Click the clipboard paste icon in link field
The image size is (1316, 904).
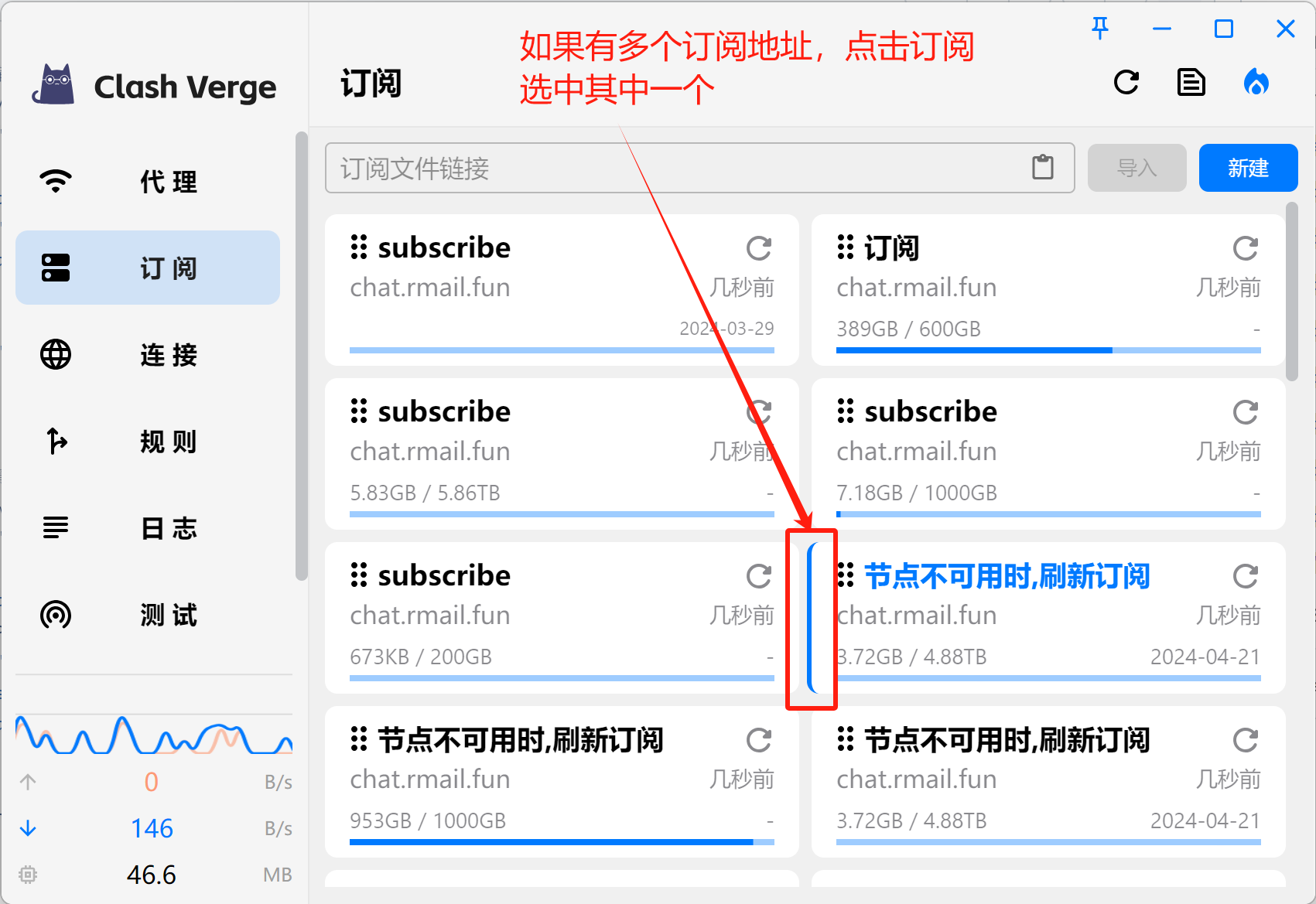1043,167
